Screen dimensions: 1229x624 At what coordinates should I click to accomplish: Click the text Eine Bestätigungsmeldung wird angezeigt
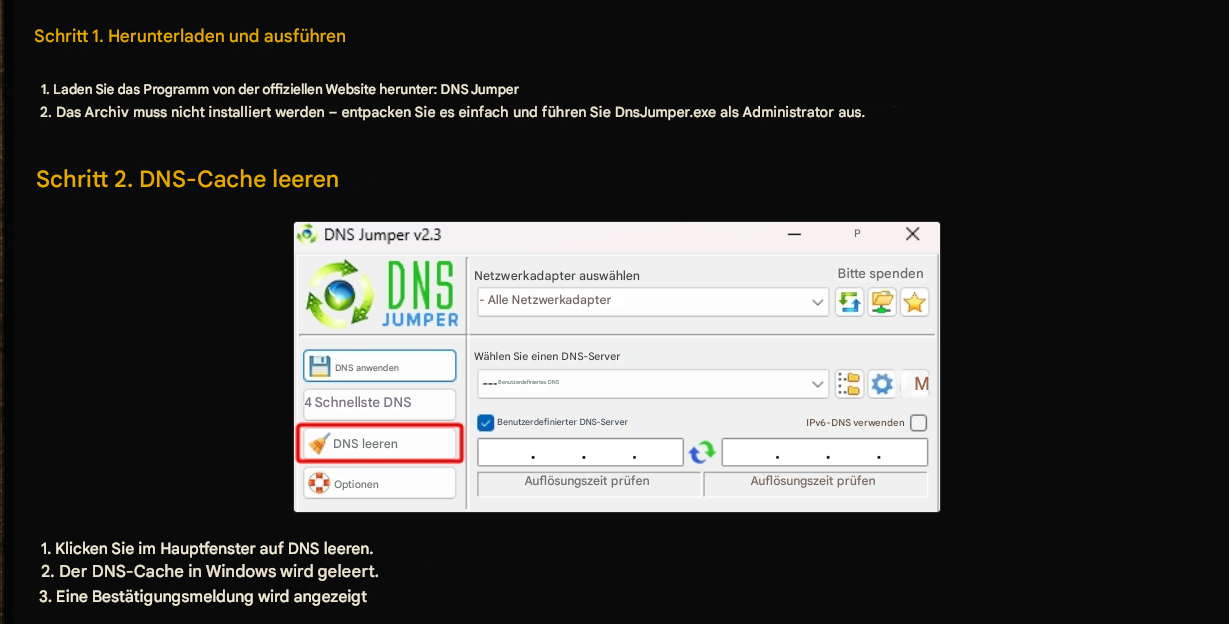(x=211, y=597)
